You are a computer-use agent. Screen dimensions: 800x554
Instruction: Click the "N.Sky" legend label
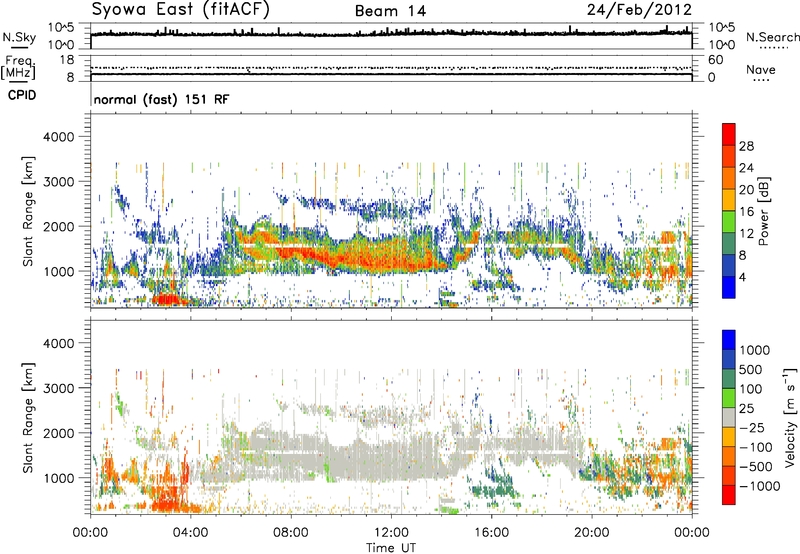point(19,37)
